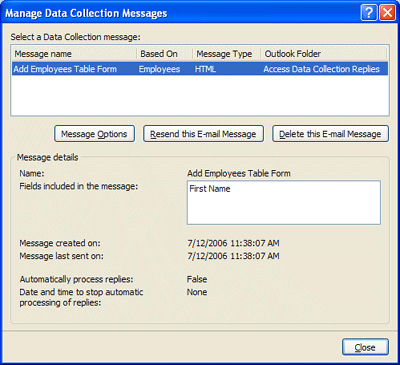Viewport: 400px width, 365px height.
Task: Click Message last sent on date value
Action: click(233, 256)
